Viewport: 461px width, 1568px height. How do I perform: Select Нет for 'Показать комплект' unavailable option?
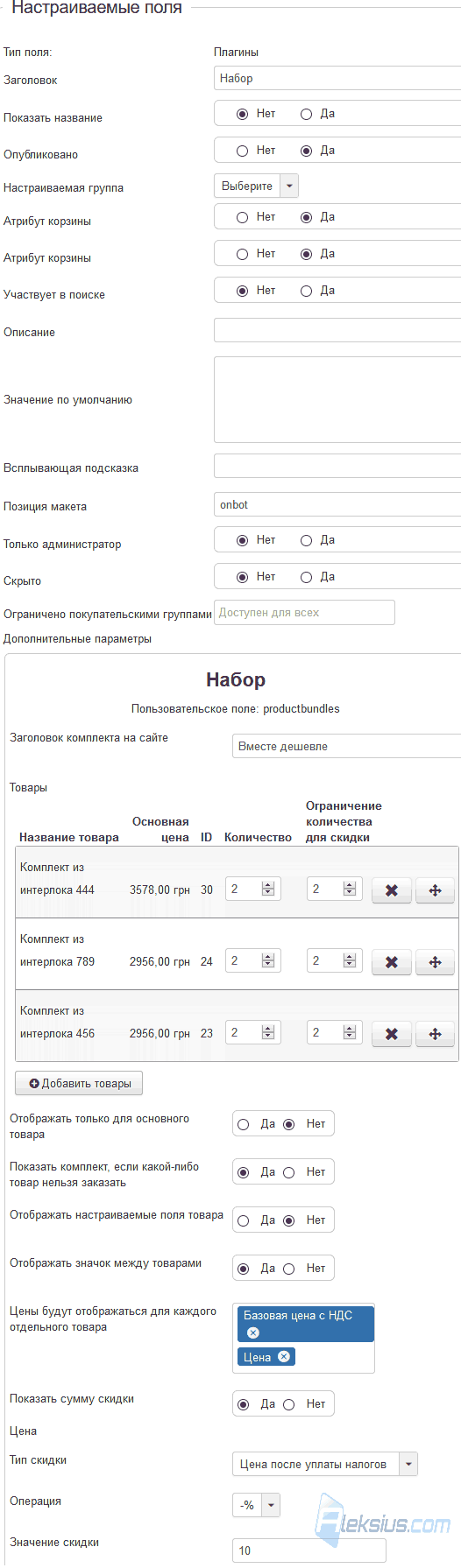click(289, 1172)
